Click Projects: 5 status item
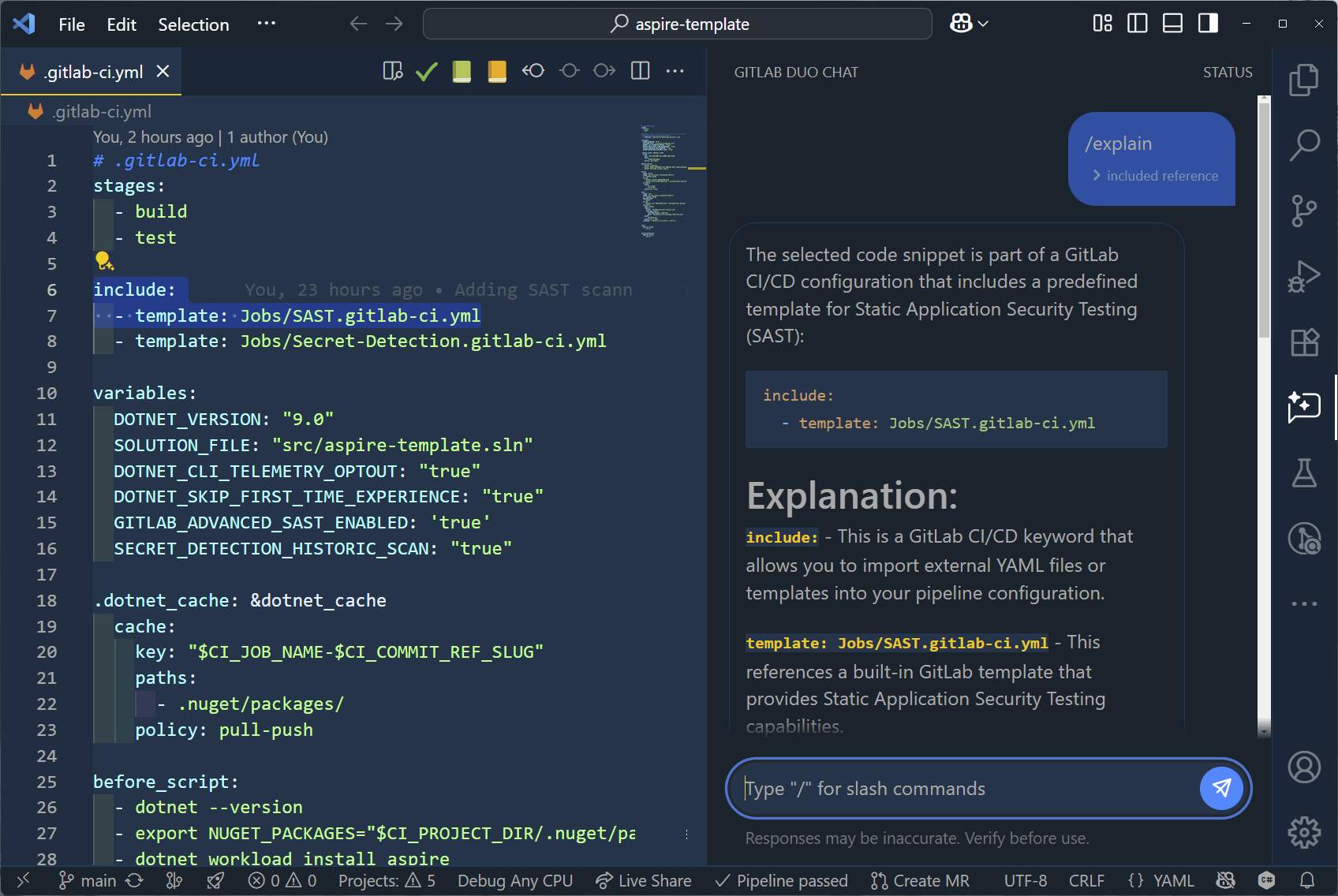 (x=387, y=880)
